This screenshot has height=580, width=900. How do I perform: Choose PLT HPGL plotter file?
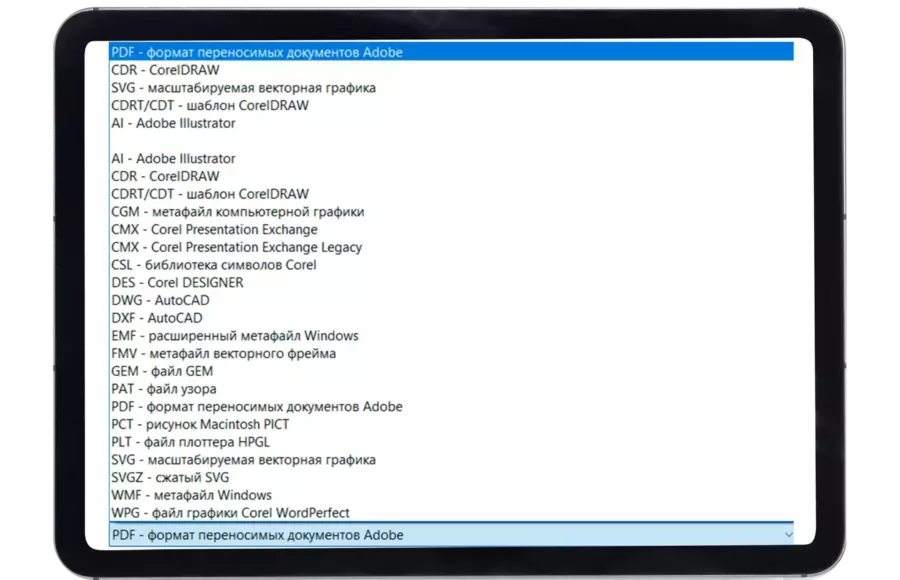(191, 442)
